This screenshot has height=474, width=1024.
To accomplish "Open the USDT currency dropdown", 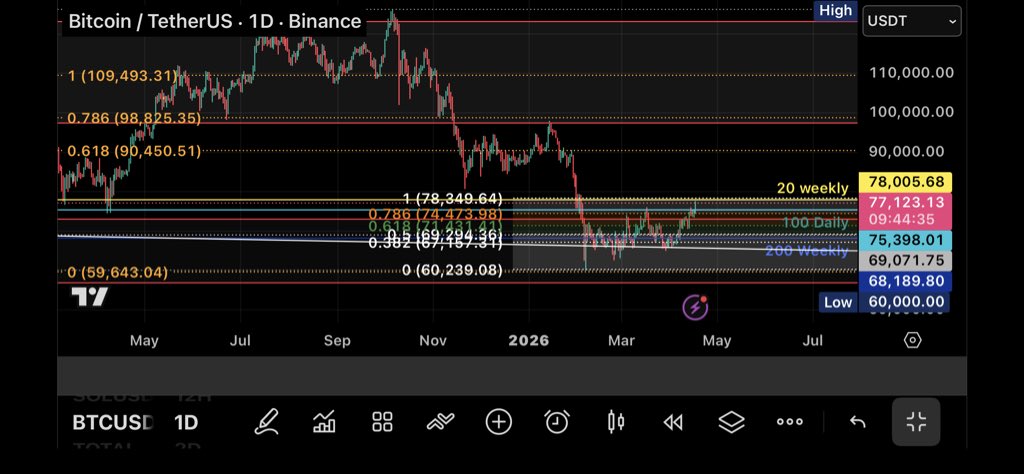I will pos(912,21).
